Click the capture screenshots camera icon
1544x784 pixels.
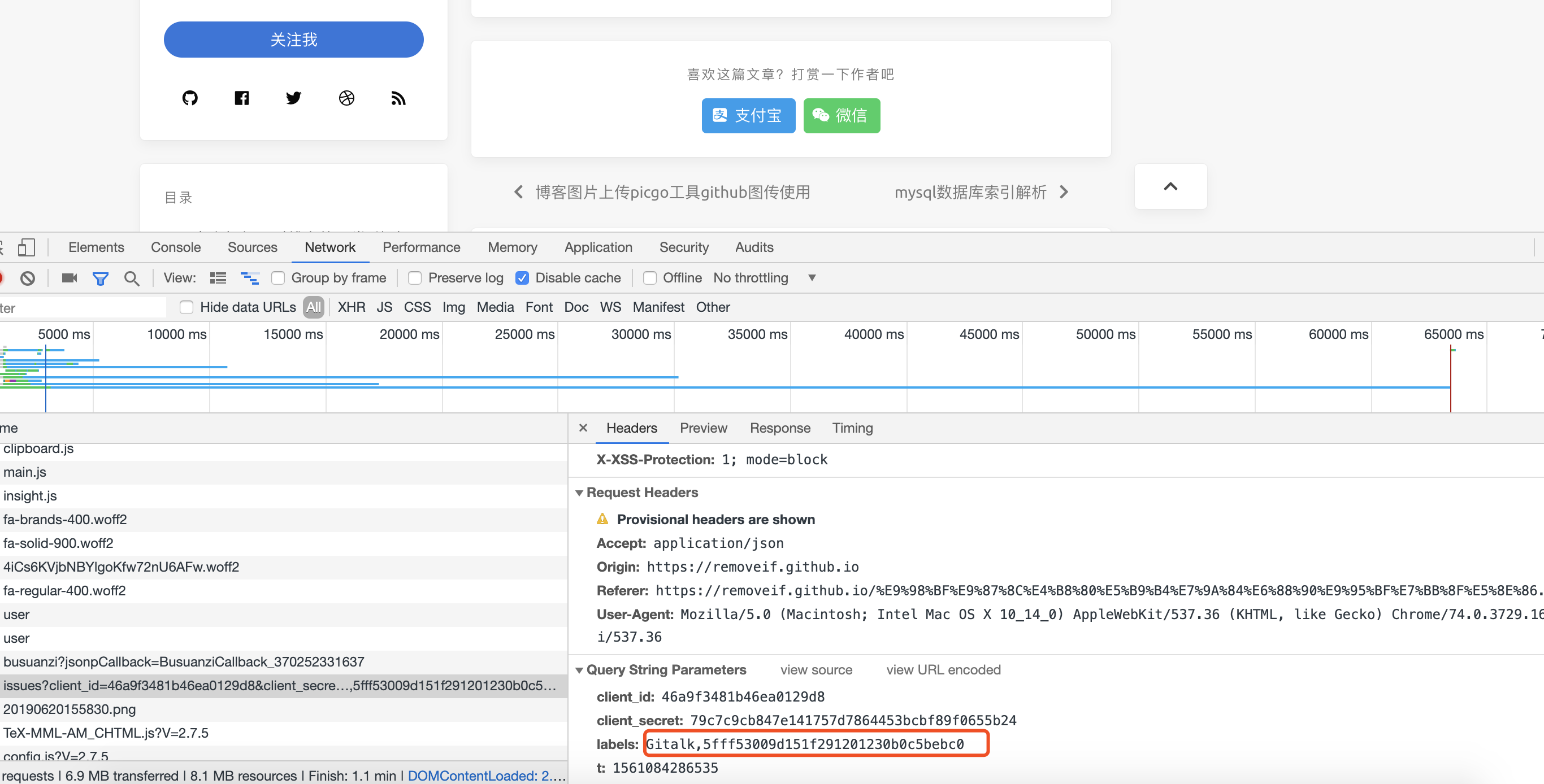pyautogui.click(x=70, y=278)
